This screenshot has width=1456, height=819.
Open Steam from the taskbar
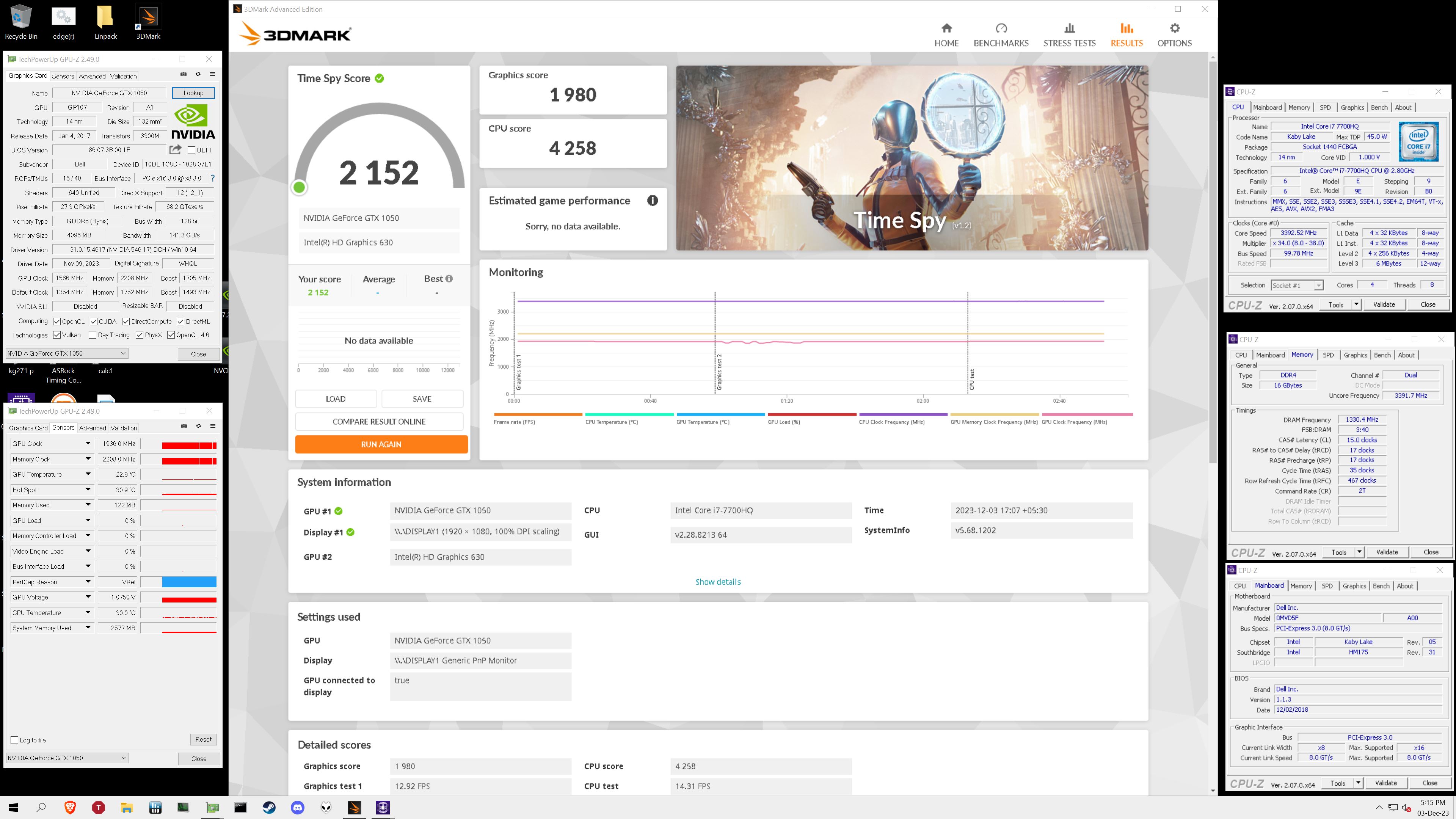(269, 808)
